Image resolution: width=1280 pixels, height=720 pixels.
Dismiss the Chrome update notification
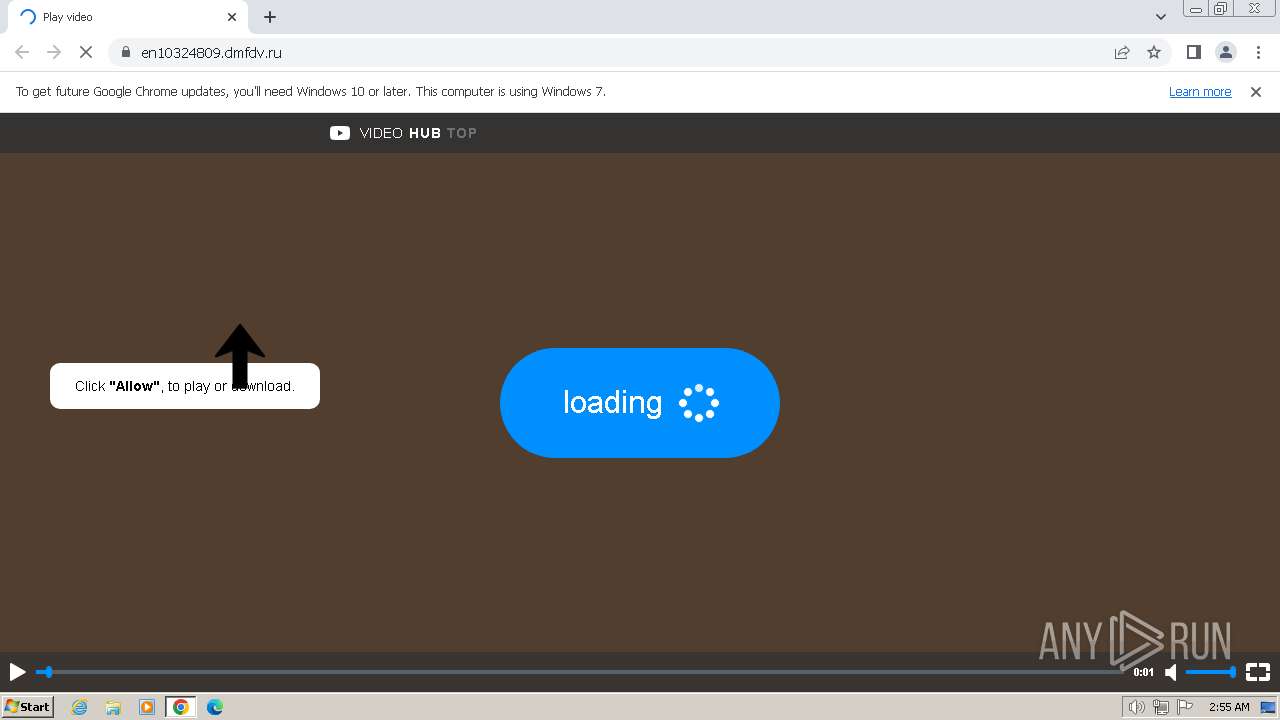point(1256,91)
